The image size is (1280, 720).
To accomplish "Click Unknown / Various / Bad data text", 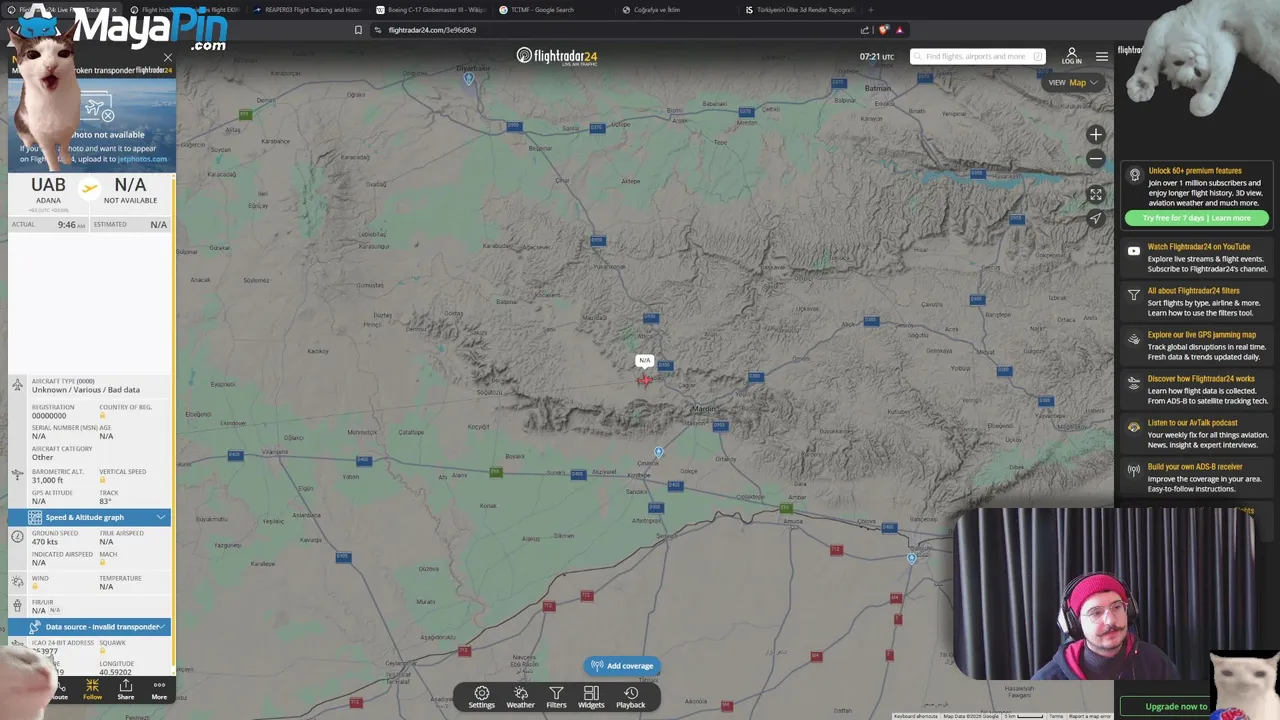I will pos(86,390).
